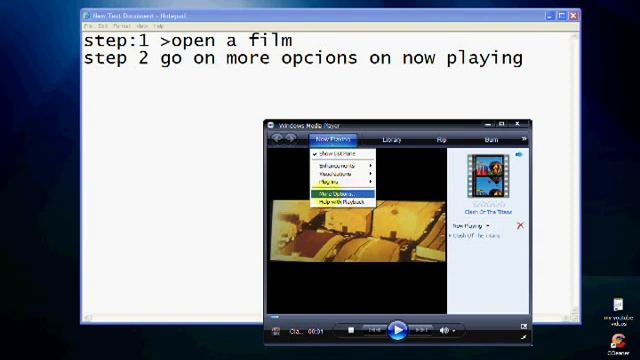Open the Notepad File menu
640x360 pixels.
click(88, 26)
